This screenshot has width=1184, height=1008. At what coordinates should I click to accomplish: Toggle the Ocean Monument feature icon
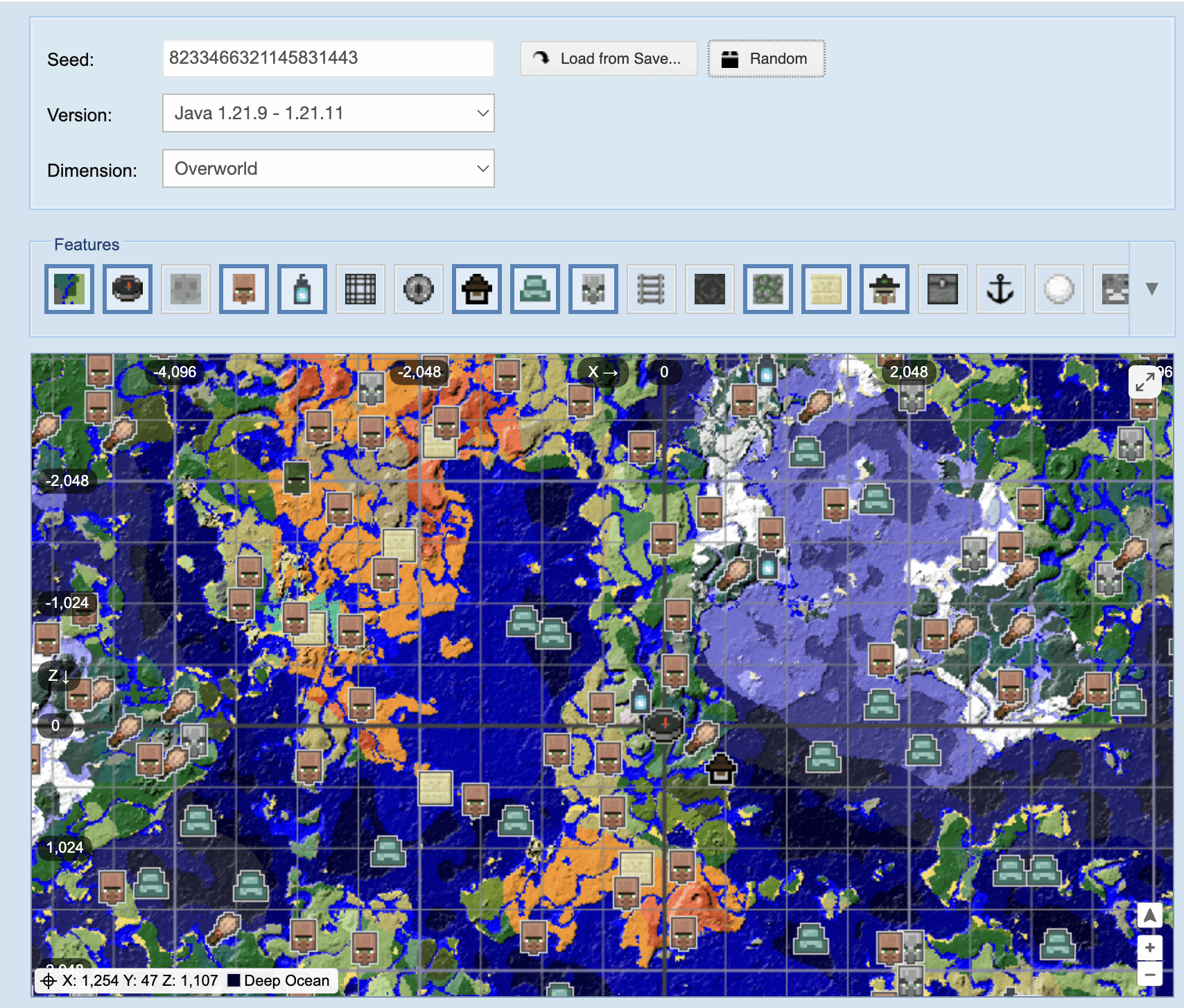[535, 289]
